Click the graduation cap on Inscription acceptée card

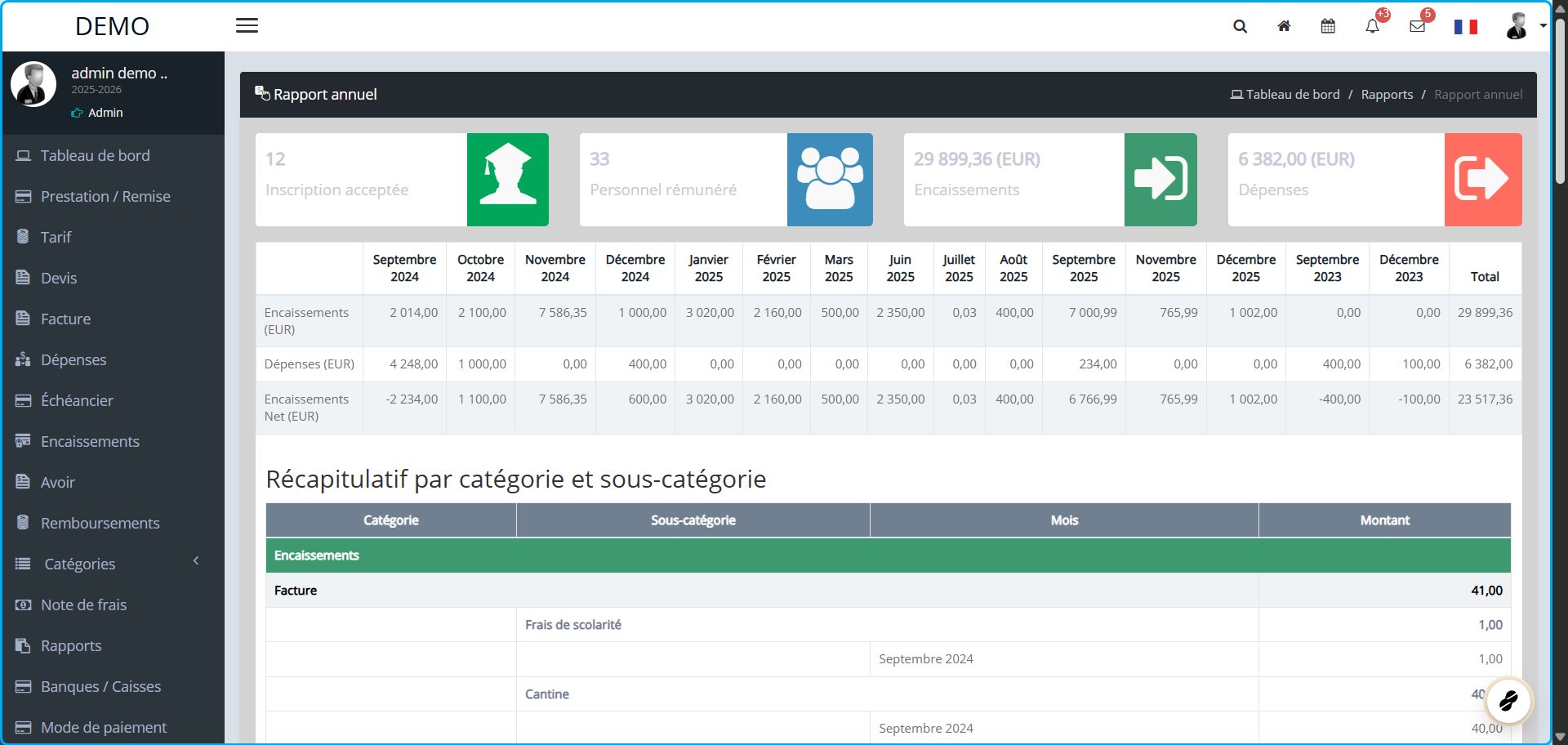click(507, 180)
